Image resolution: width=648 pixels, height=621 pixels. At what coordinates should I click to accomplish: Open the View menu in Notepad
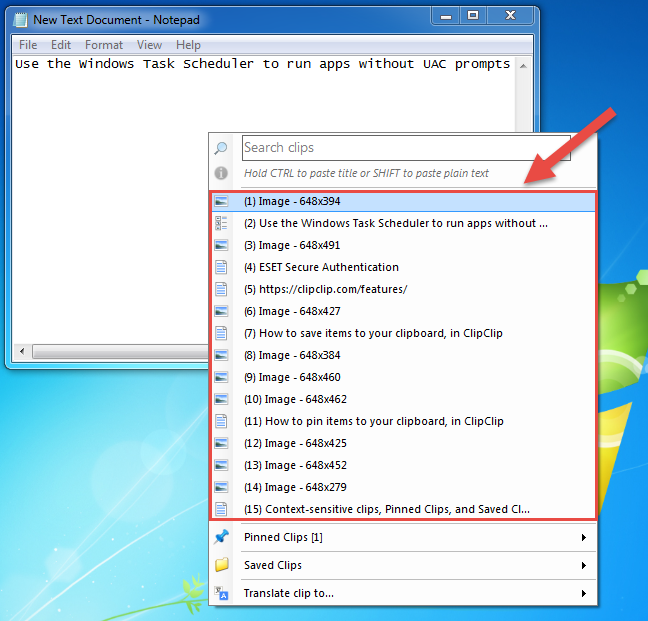(149, 45)
